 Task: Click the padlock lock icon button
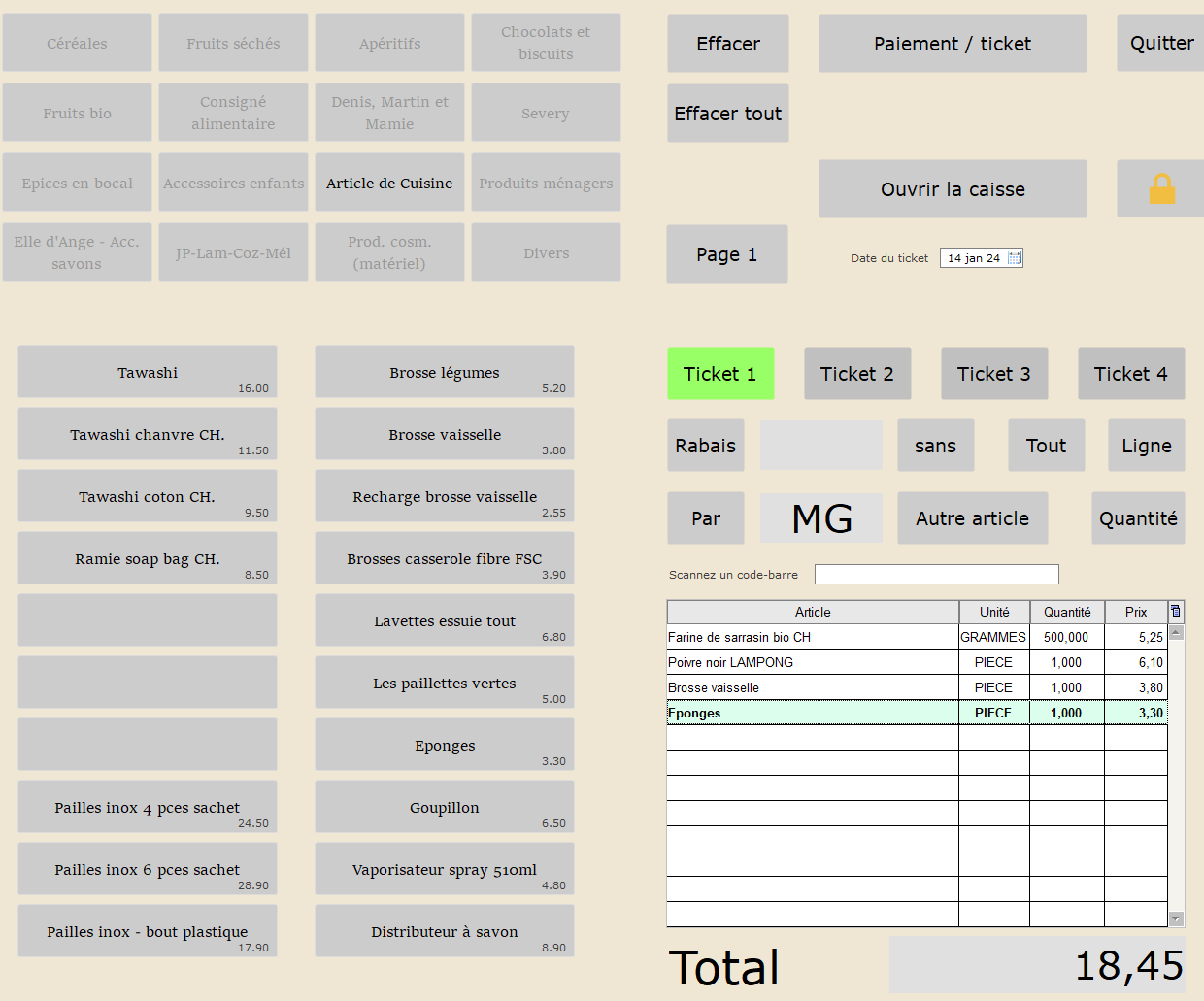1161,188
